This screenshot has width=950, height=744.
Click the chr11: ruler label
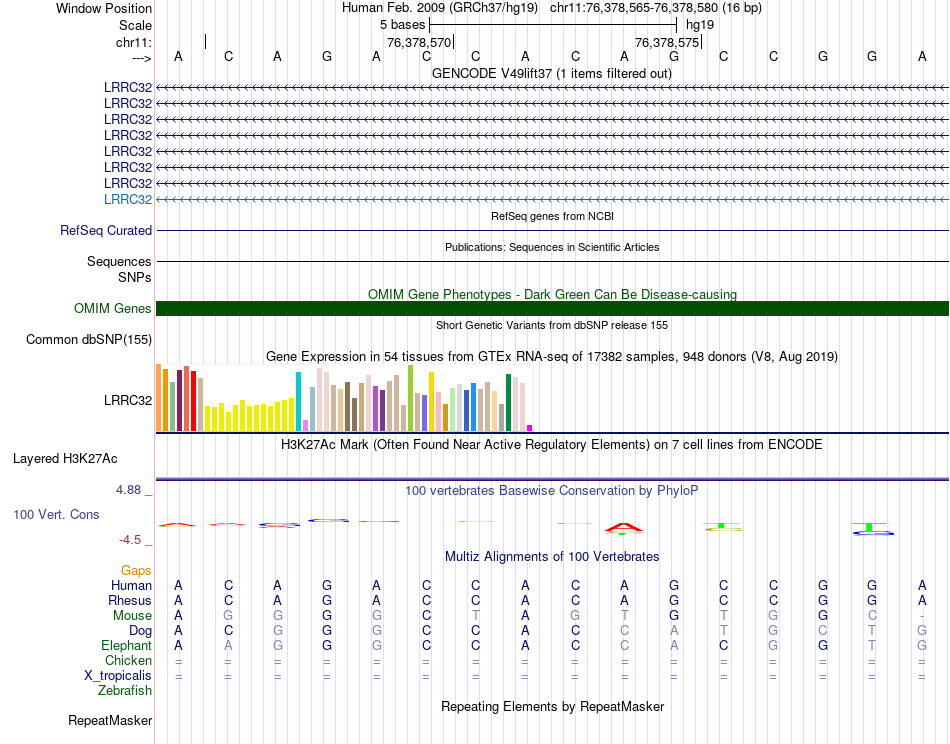[x=134, y=42]
